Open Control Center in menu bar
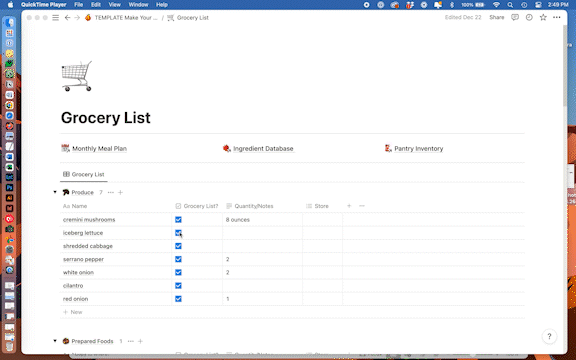The image size is (576, 360). tap(538, 5)
